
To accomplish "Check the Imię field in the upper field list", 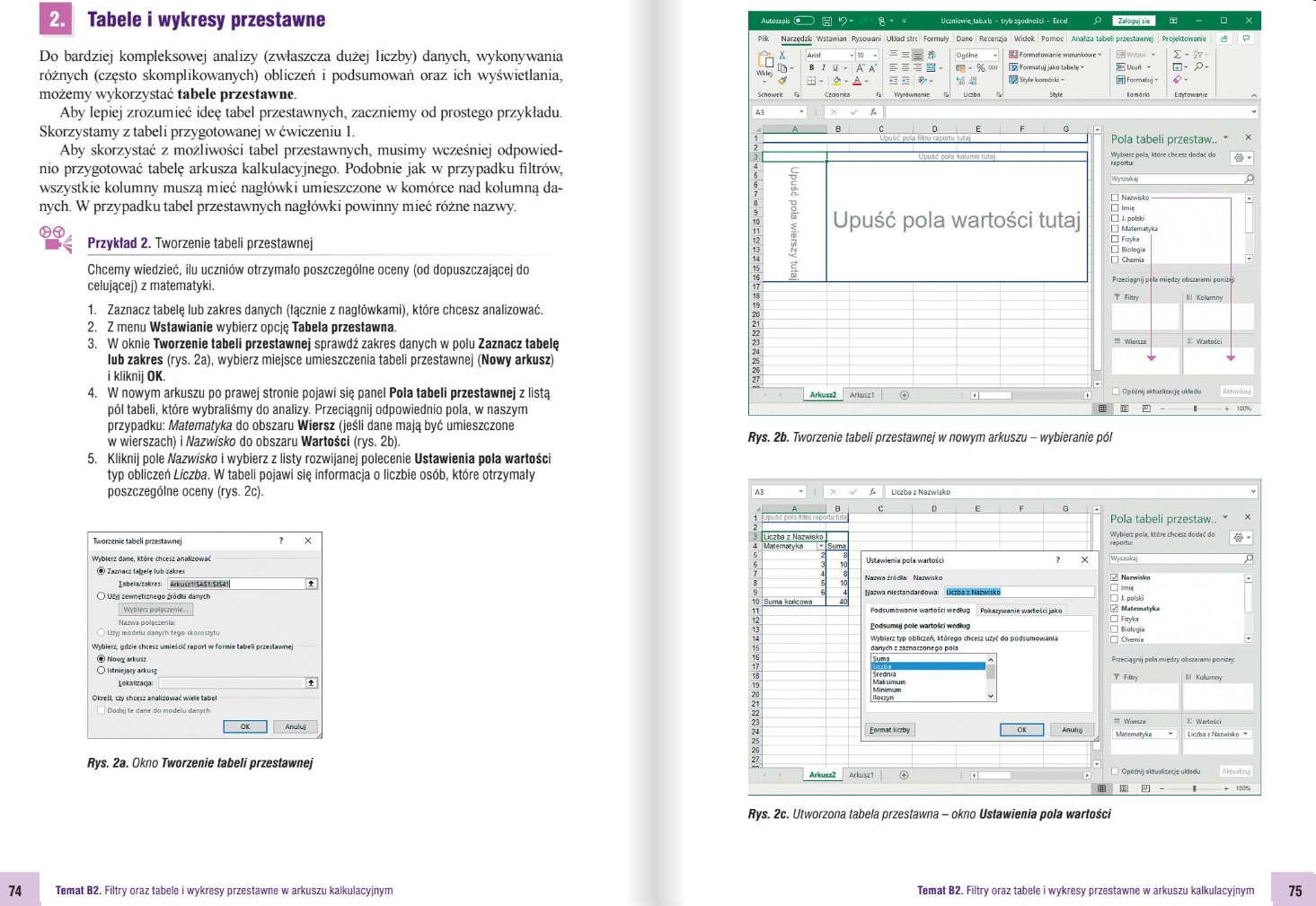I will point(1116,207).
